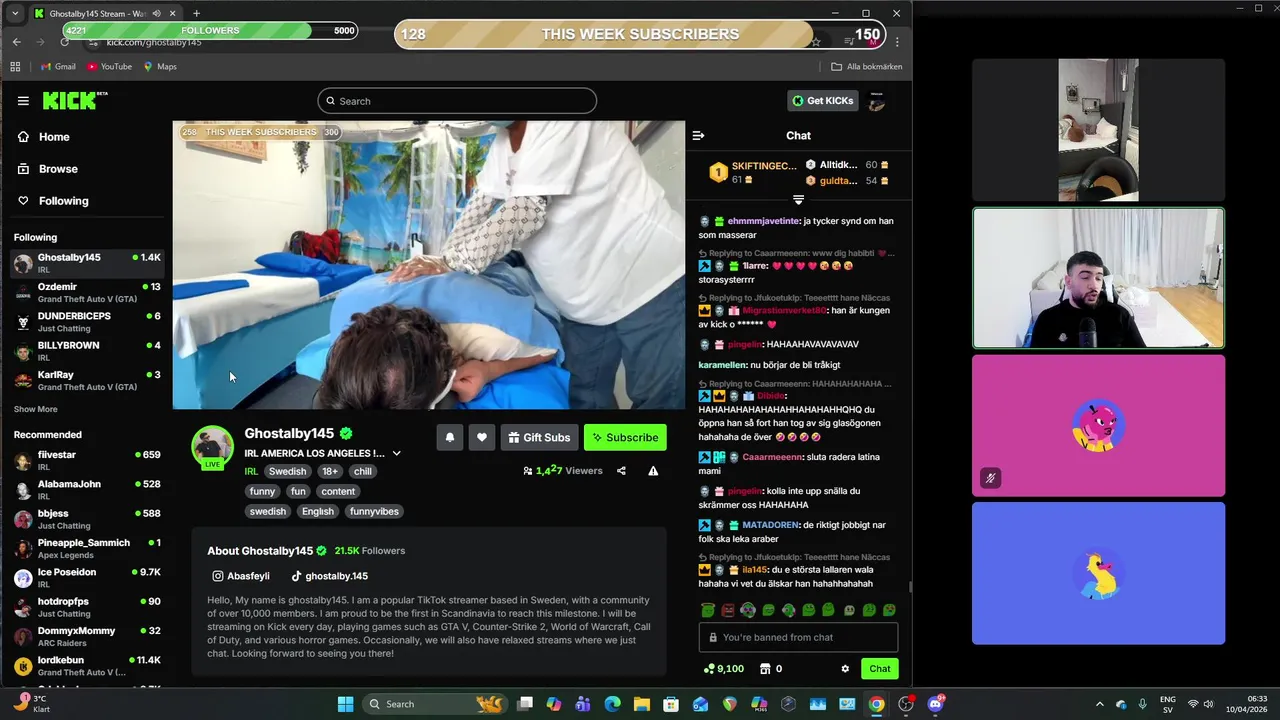The height and width of the screenshot is (720, 1280).
Task: Open Chrome apps grid icon
Action: (15, 67)
